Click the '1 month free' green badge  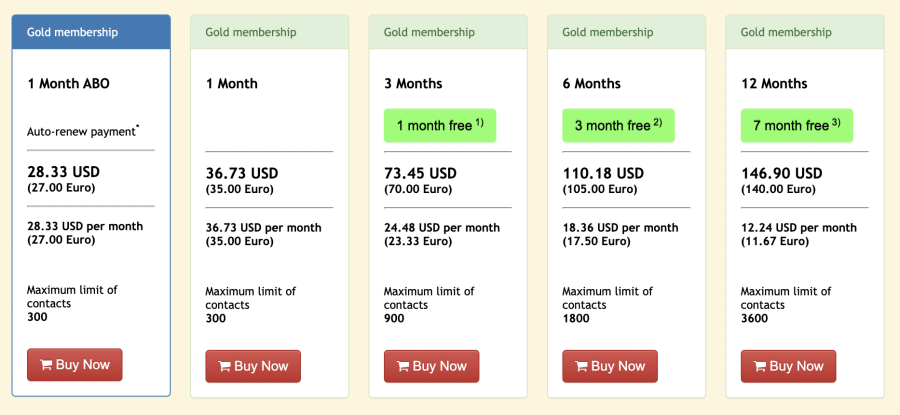pos(440,126)
